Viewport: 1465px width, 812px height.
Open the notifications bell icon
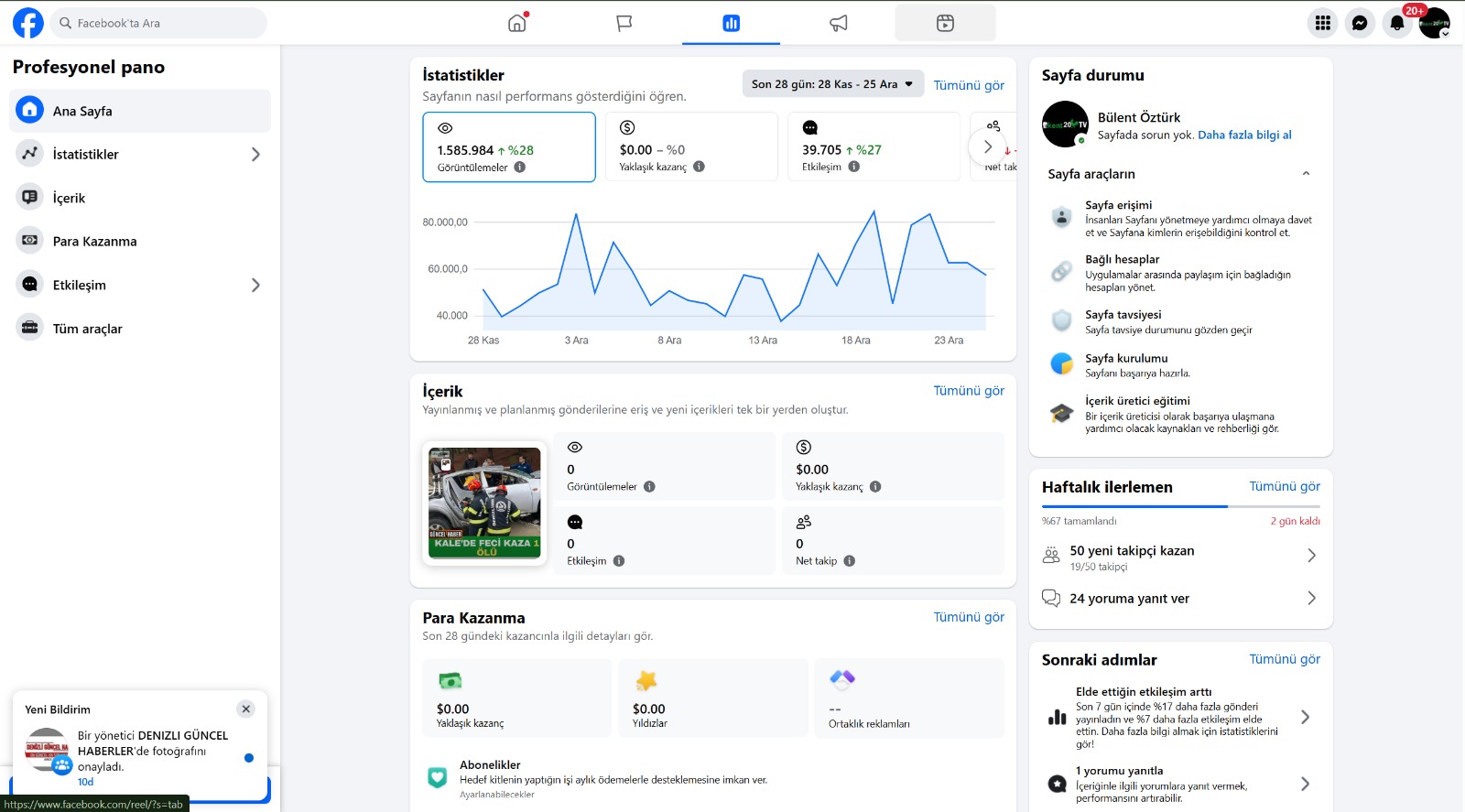click(x=1396, y=23)
